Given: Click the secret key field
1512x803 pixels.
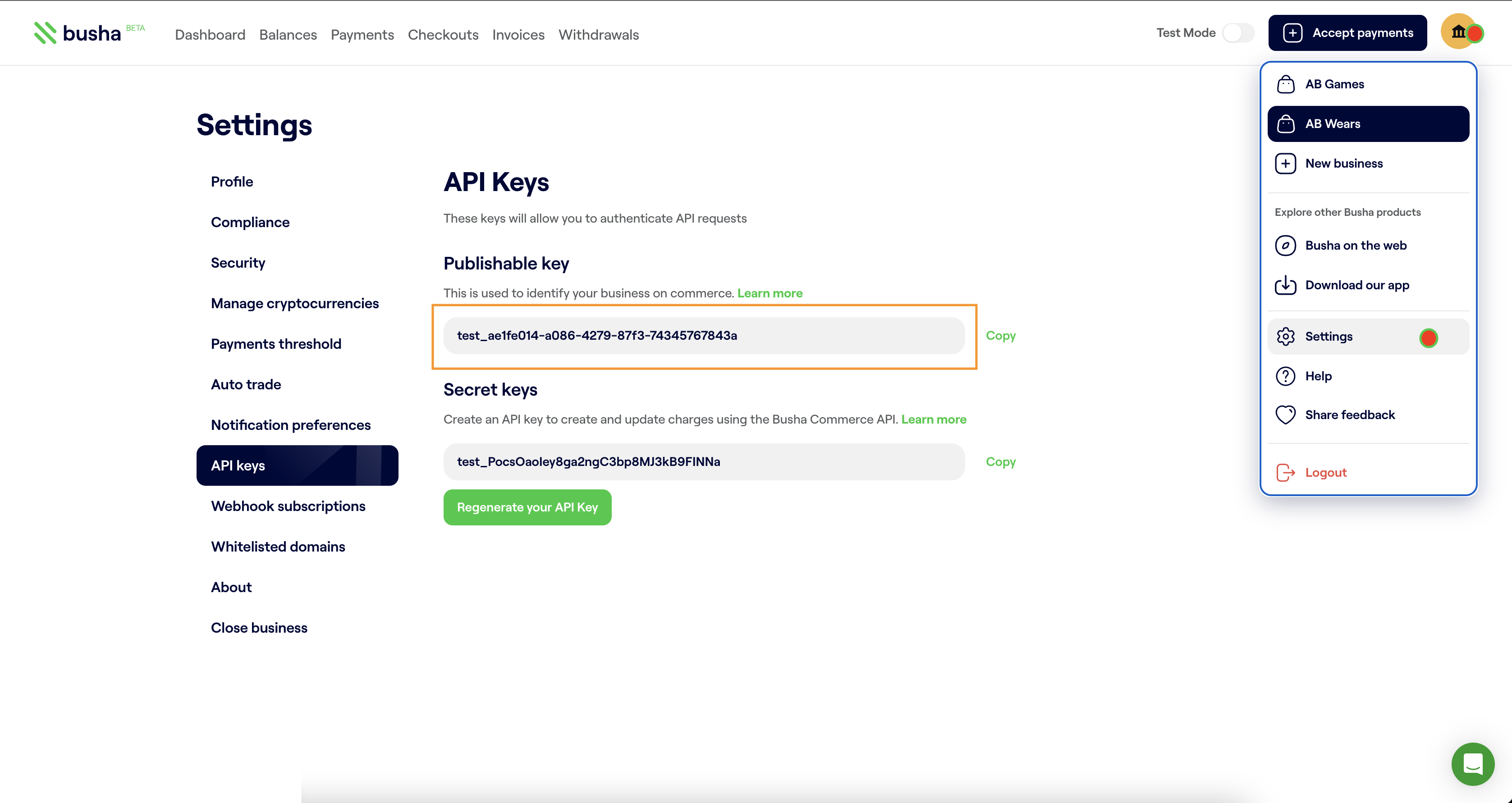Looking at the screenshot, I should coord(704,461).
